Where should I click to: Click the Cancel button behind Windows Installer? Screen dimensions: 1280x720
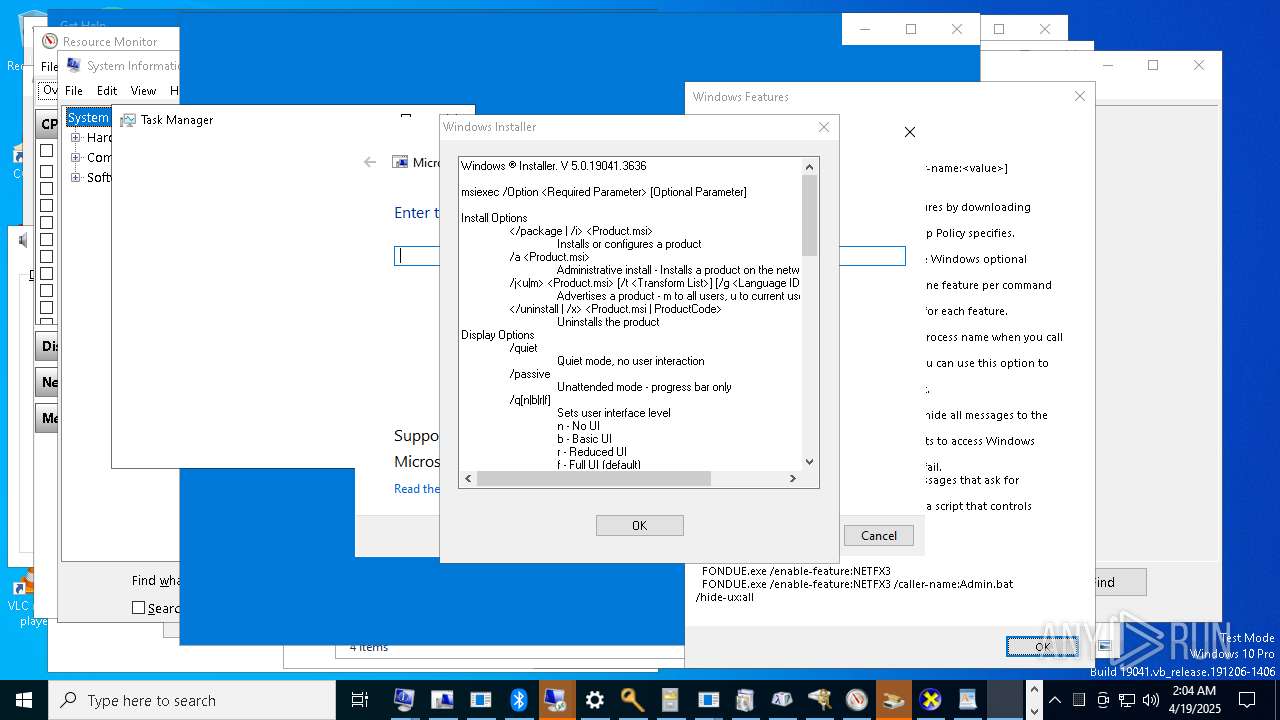(879, 536)
